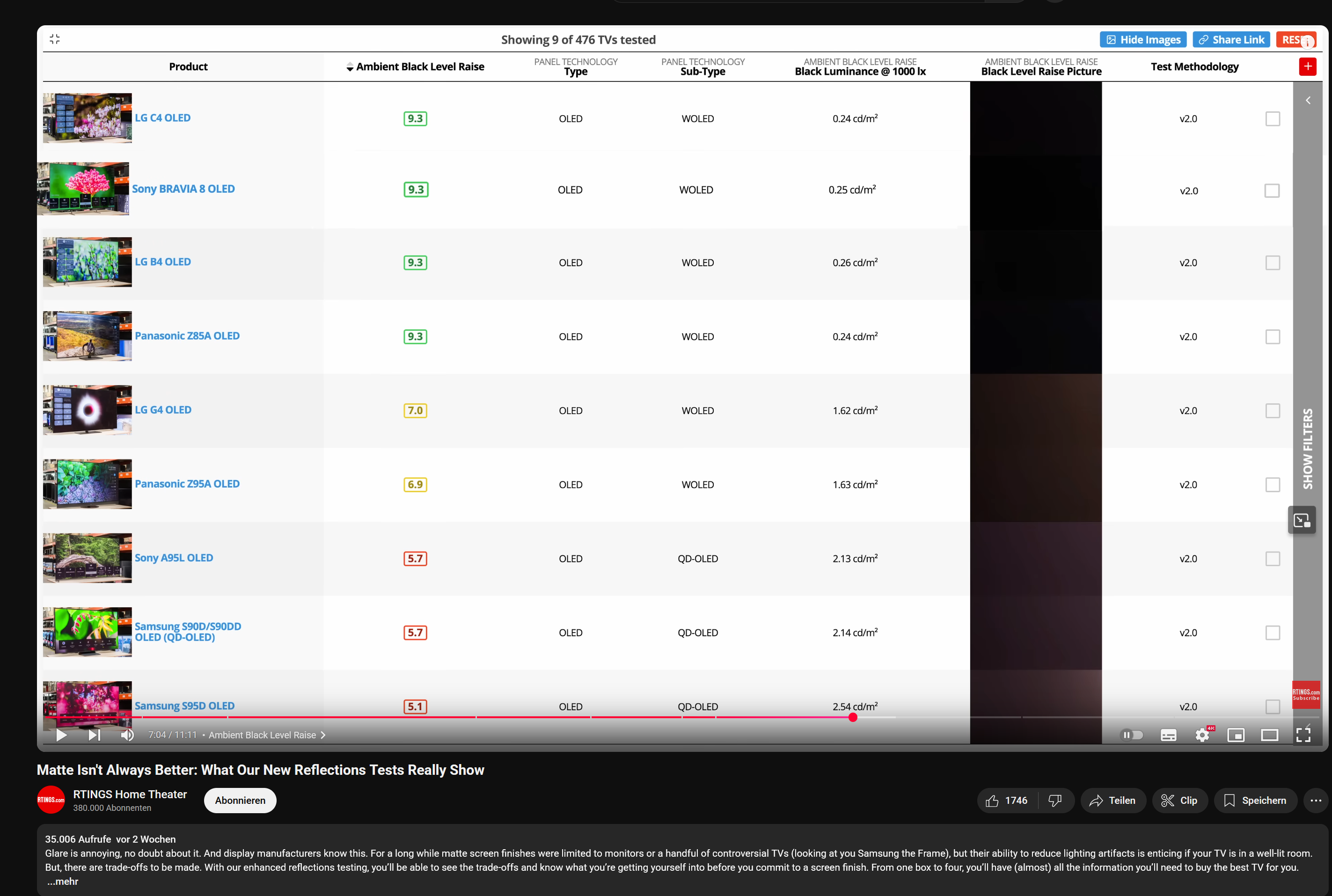Check the LG C4 OLED row checkbox
Image resolution: width=1332 pixels, height=896 pixels.
click(1272, 118)
